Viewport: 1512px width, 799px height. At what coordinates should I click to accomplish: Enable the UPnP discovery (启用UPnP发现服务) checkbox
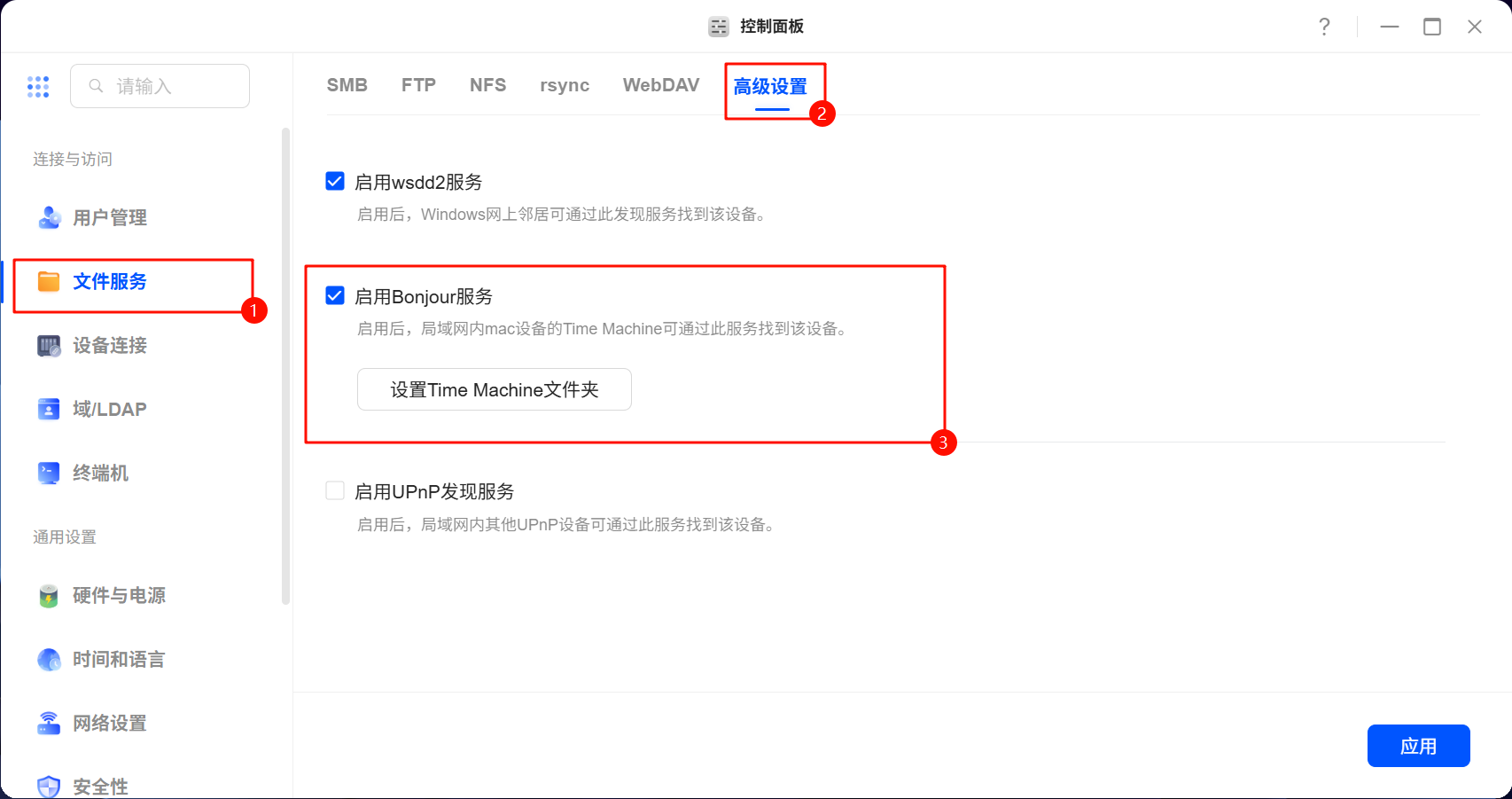point(335,490)
